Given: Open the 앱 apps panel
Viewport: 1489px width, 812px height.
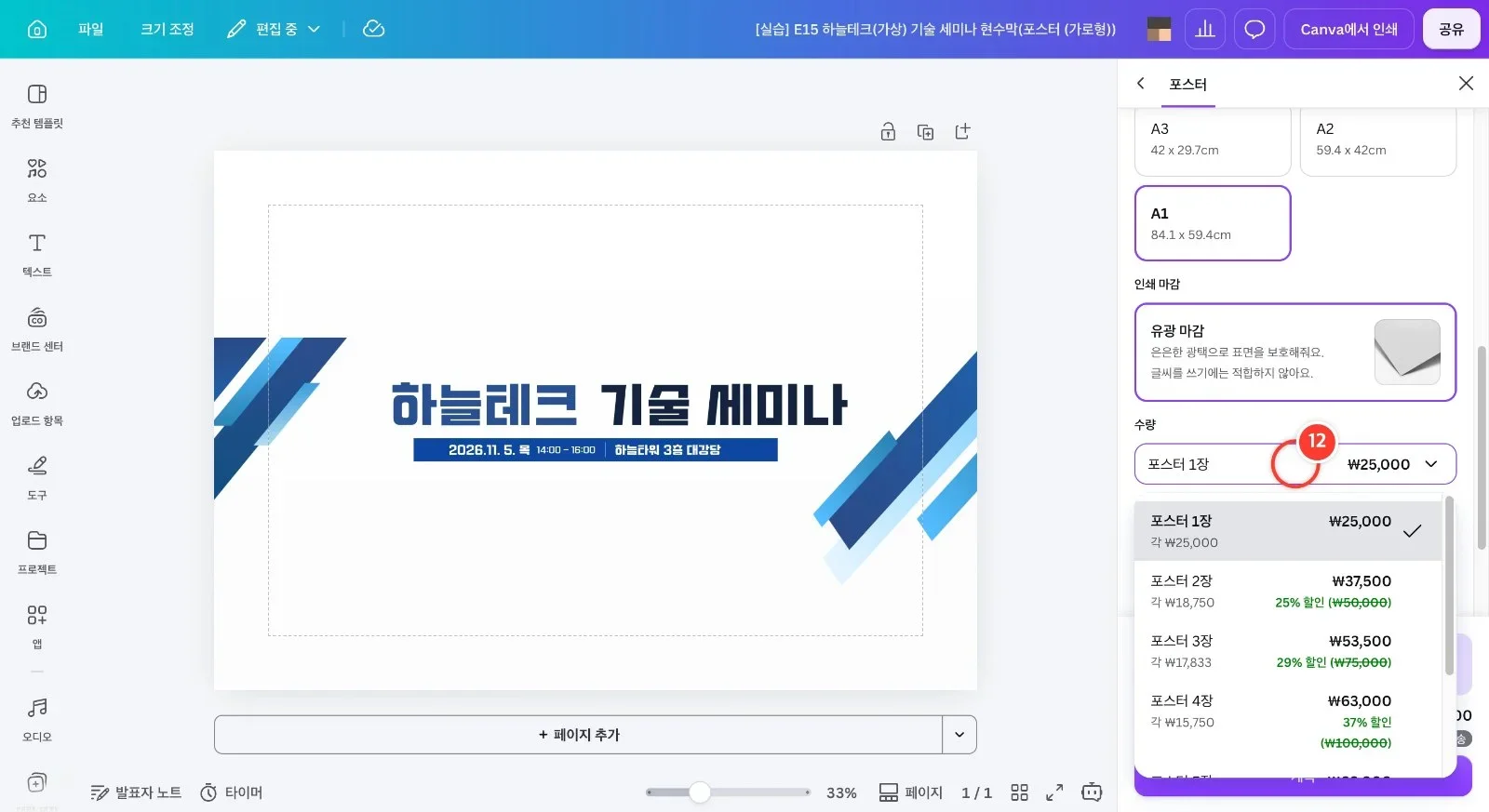Looking at the screenshot, I should [37, 626].
